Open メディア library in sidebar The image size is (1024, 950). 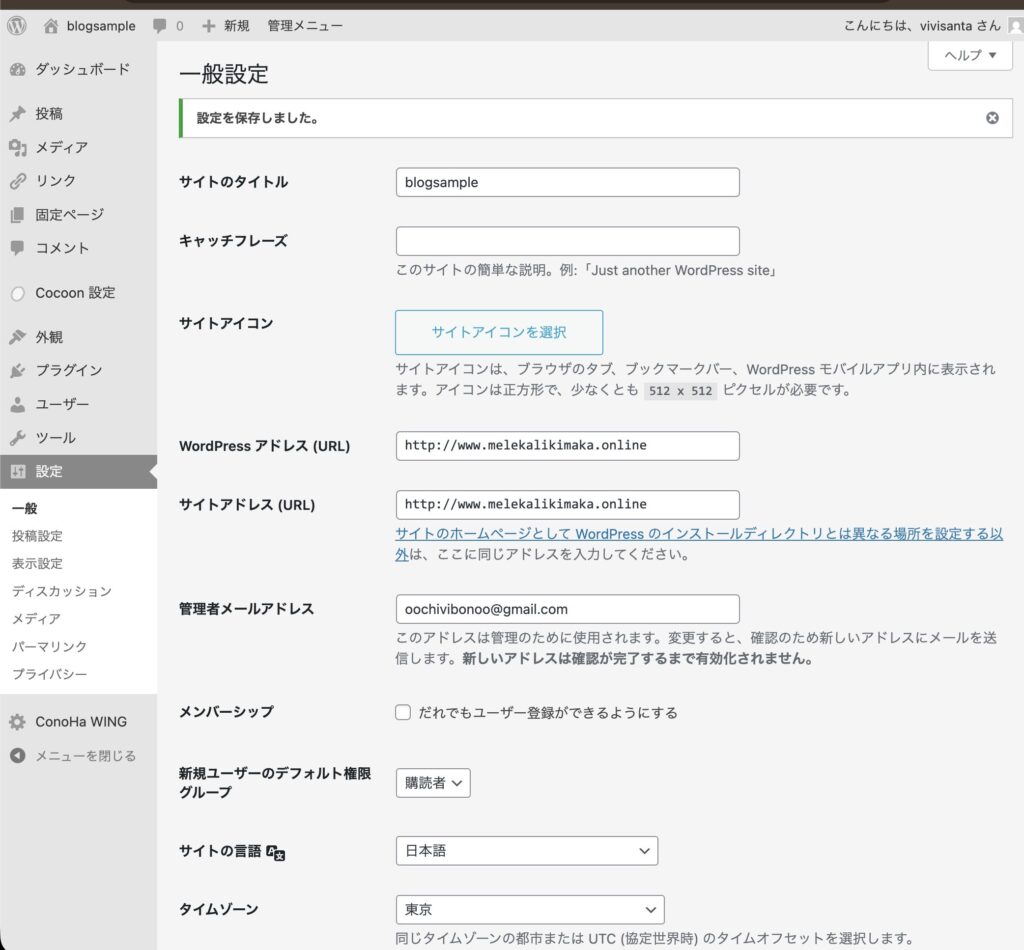click(61, 147)
